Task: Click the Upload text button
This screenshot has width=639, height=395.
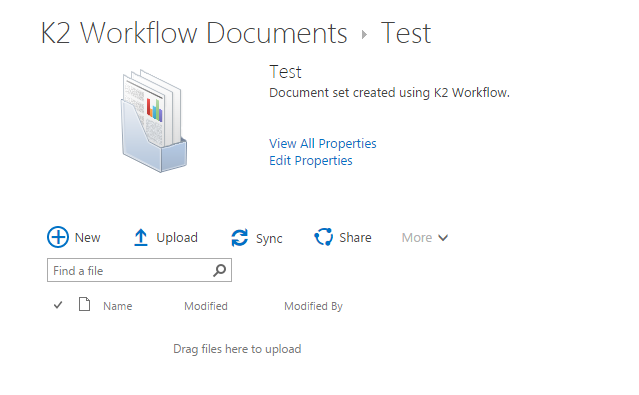Action: tap(177, 238)
